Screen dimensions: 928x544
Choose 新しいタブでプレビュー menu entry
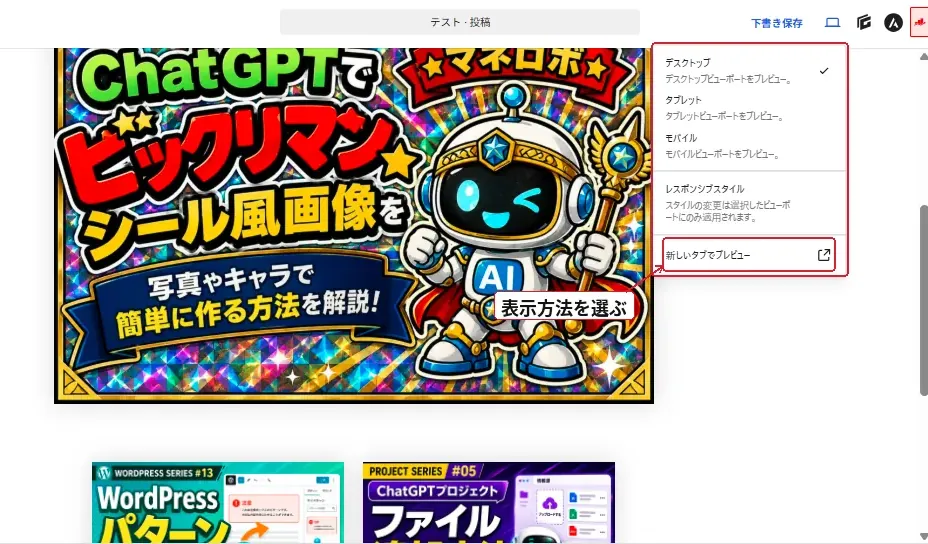click(x=749, y=255)
